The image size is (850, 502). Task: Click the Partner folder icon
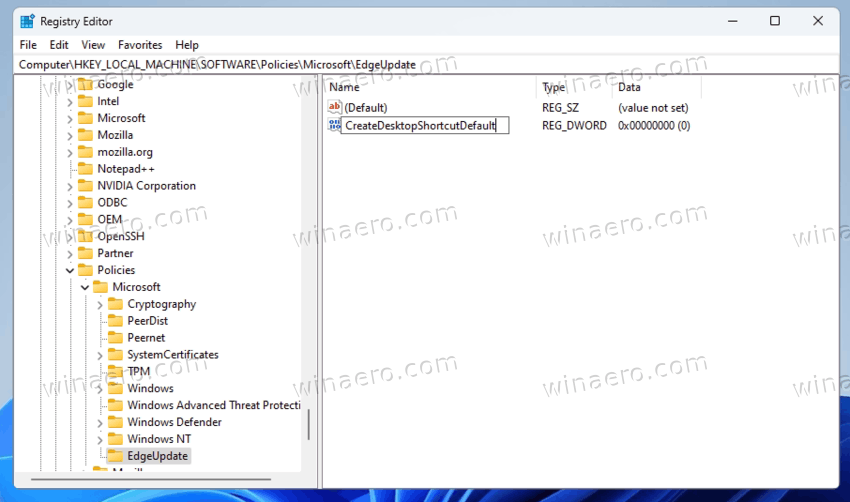tap(86, 253)
